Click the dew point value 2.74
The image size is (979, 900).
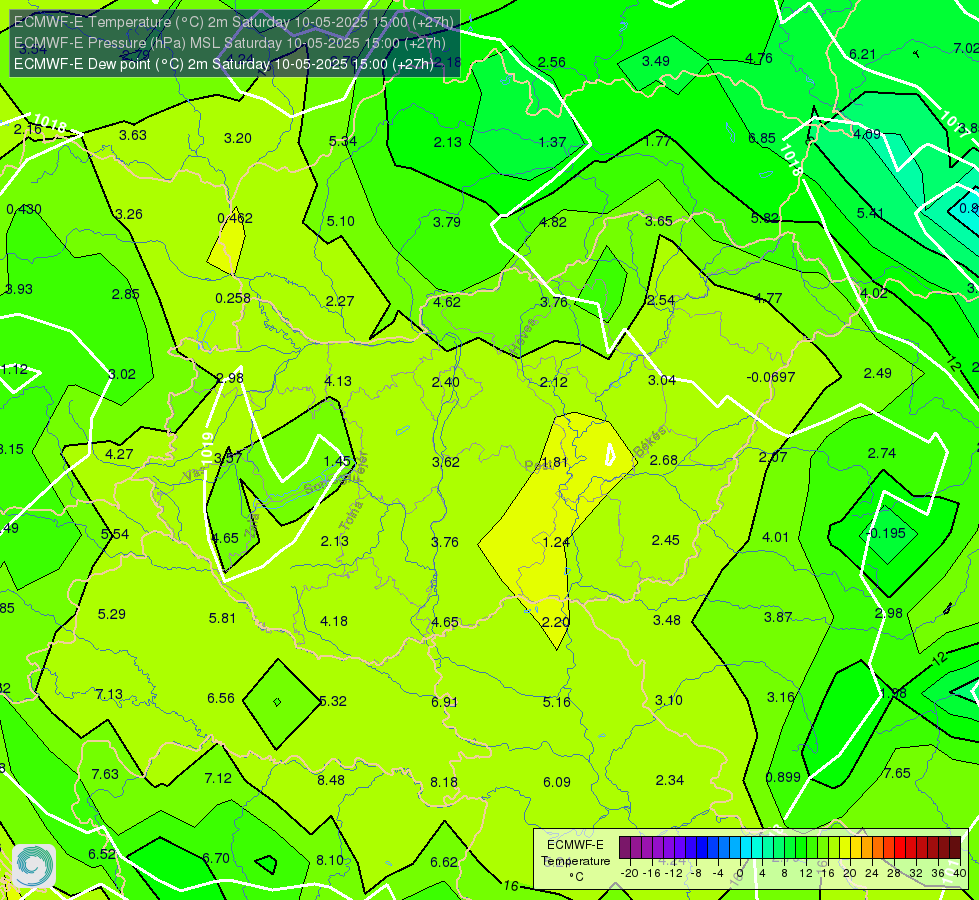(x=882, y=453)
